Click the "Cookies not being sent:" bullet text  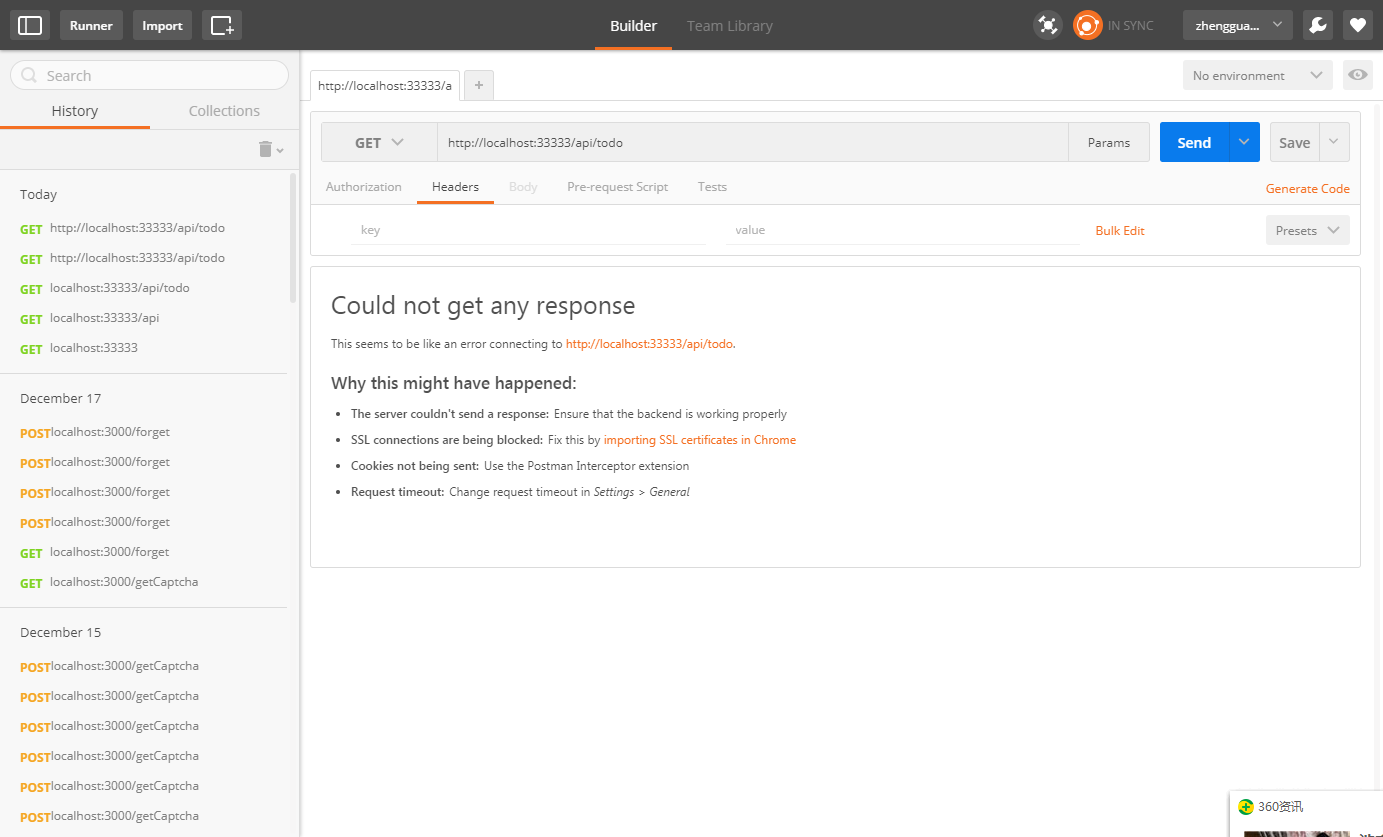[415, 466]
